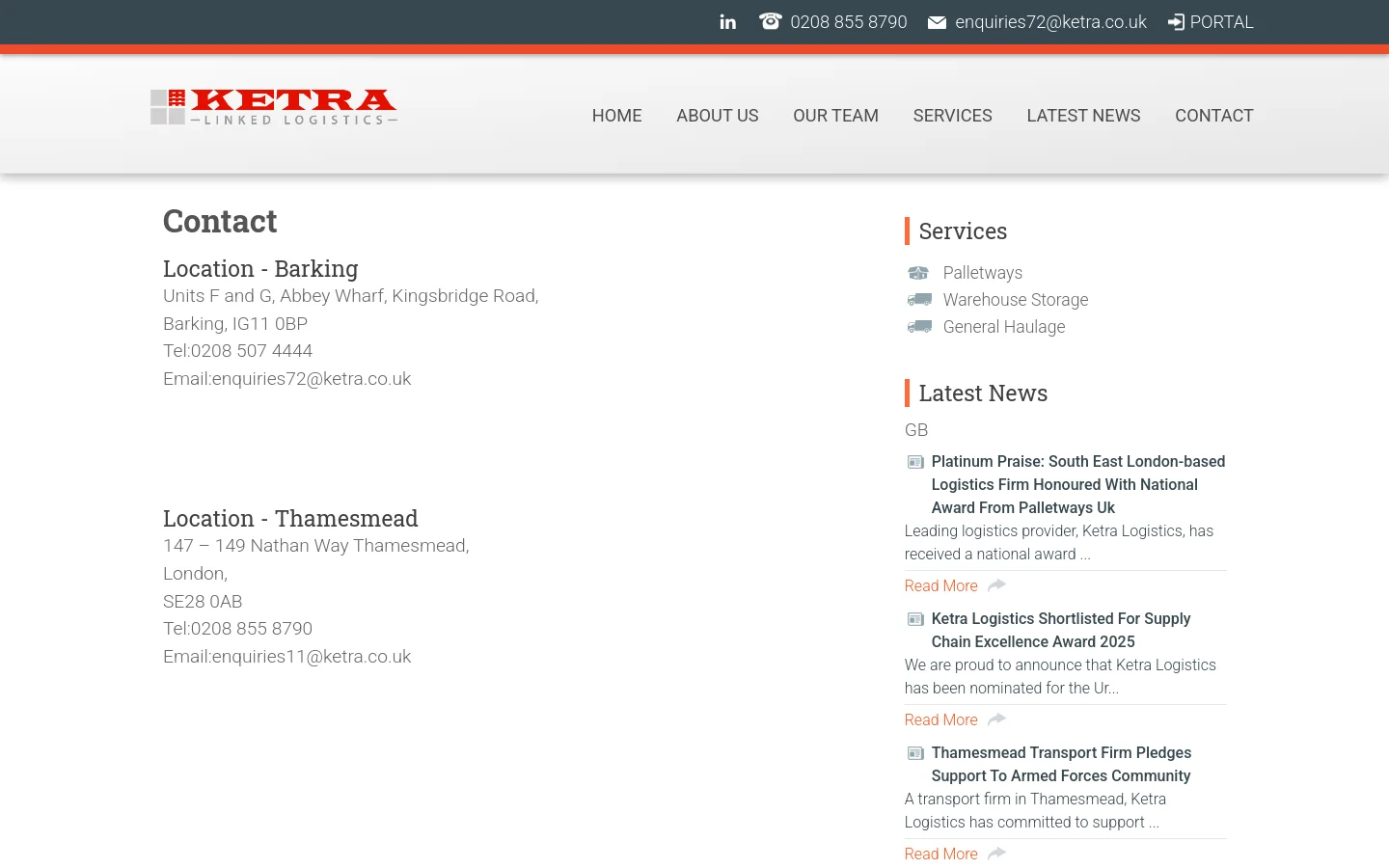
Task: Click the arrow after Armed Forces article Read More
Action: click(x=996, y=854)
